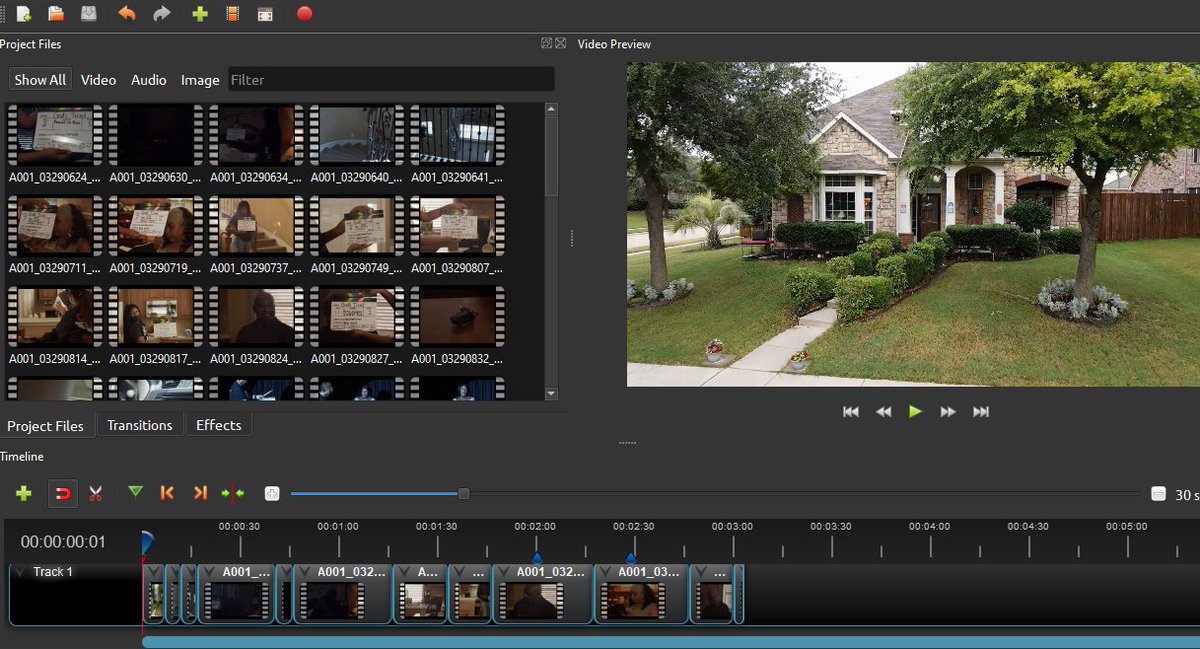The image size is (1200, 649).
Task: Click the blue playhead on the ruler
Action: (x=147, y=541)
